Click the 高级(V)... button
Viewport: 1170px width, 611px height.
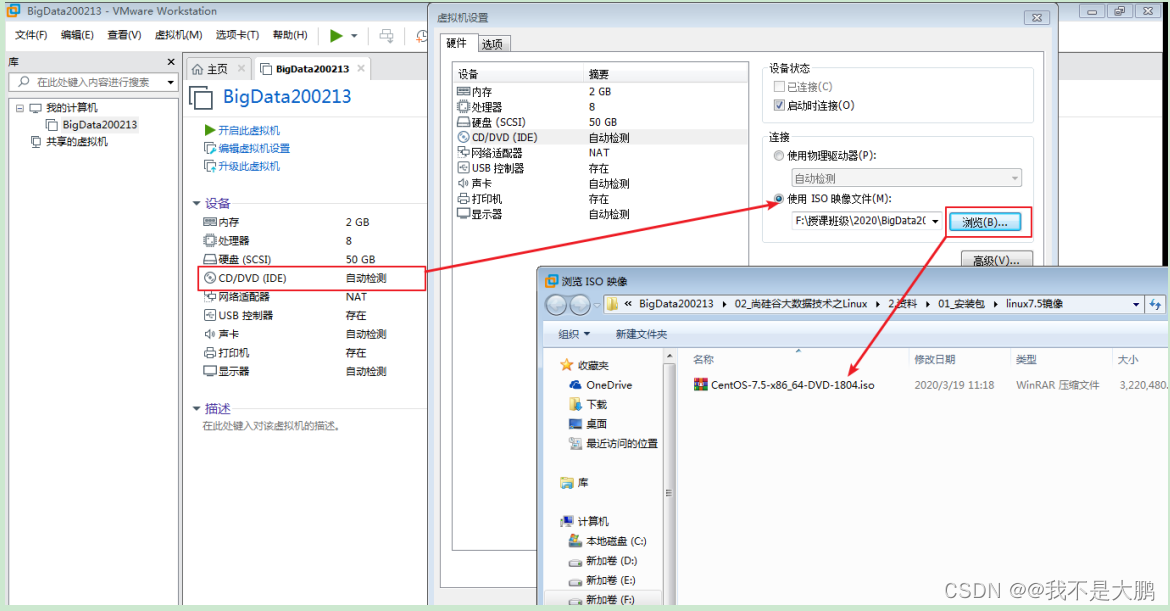[997, 260]
